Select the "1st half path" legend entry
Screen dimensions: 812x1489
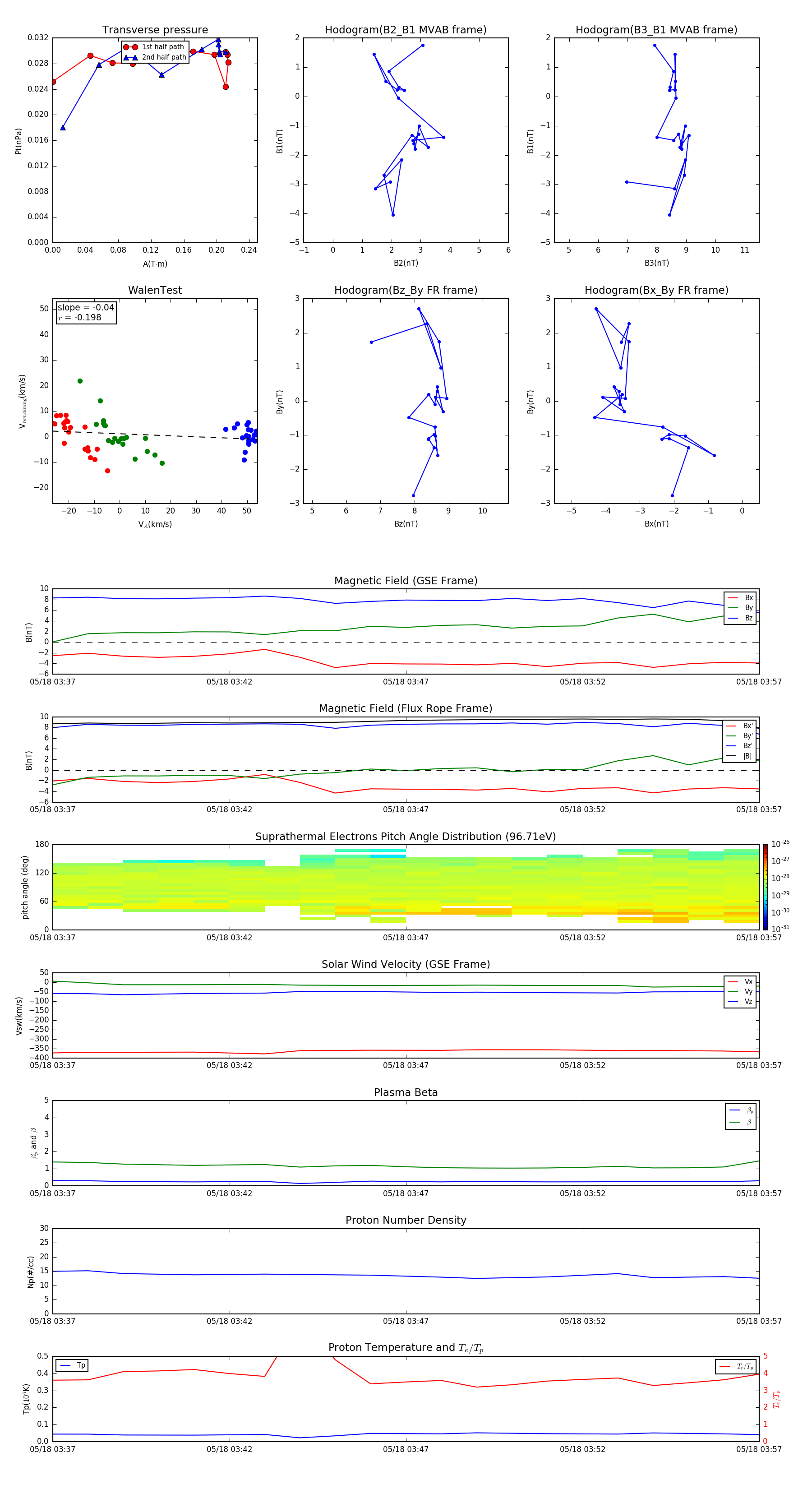[154, 47]
